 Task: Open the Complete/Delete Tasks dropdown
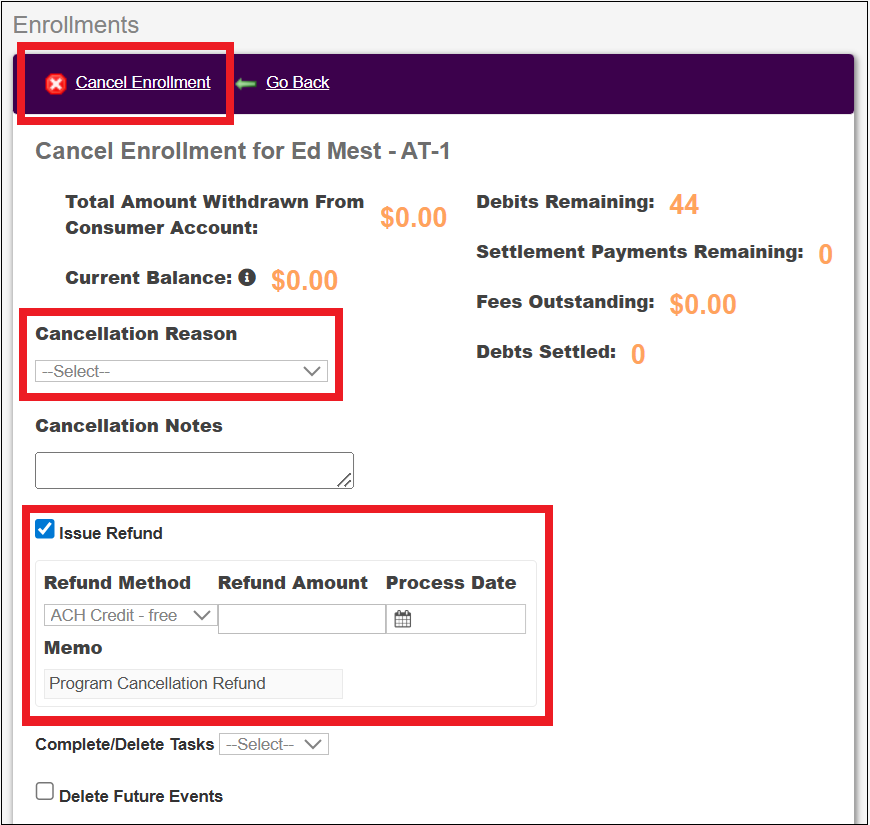273,744
